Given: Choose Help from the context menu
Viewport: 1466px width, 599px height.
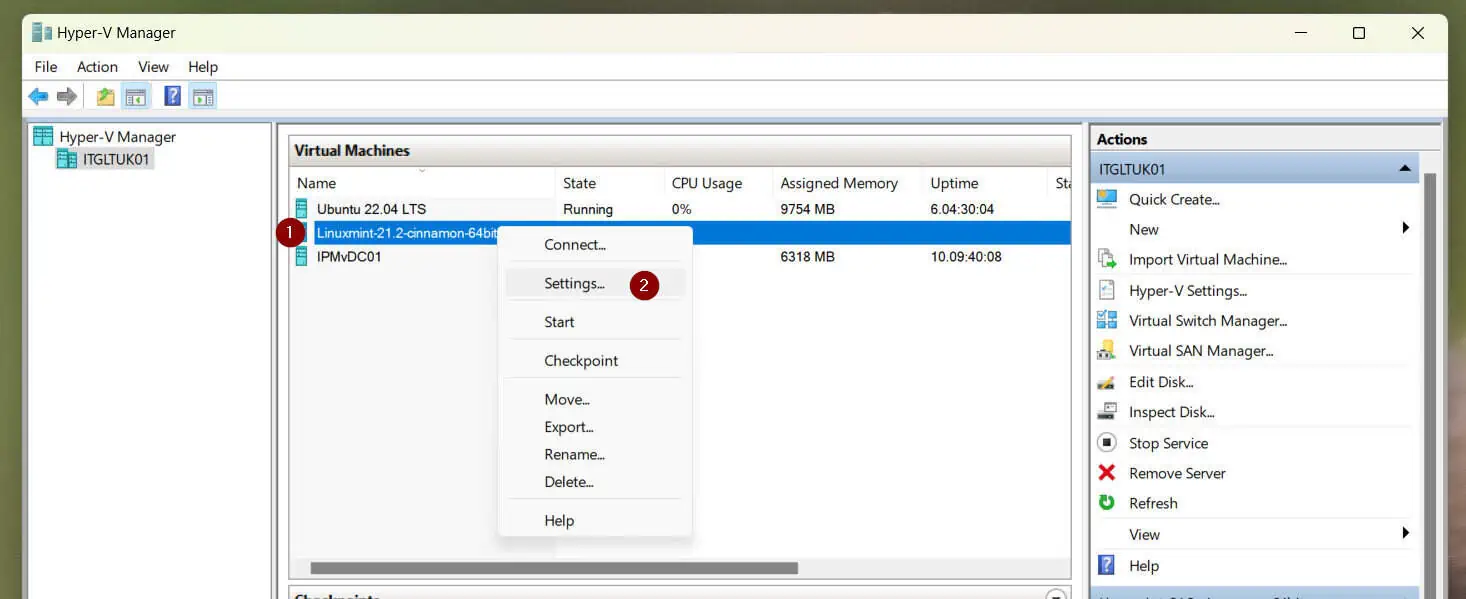Looking at the screenshot, I should [595, 521].
